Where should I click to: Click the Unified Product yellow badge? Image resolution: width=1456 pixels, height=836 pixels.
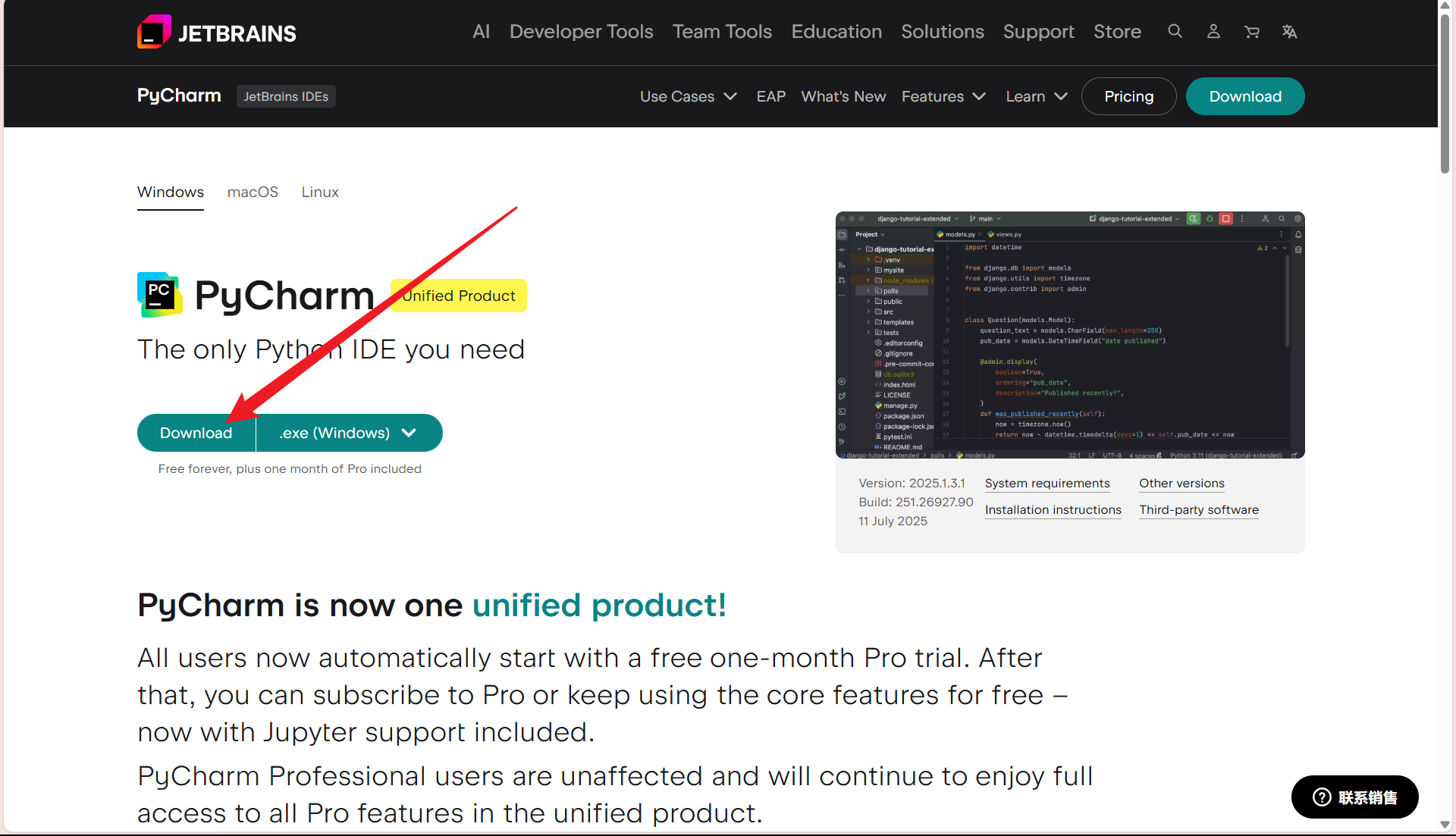[x=459, y=296]
